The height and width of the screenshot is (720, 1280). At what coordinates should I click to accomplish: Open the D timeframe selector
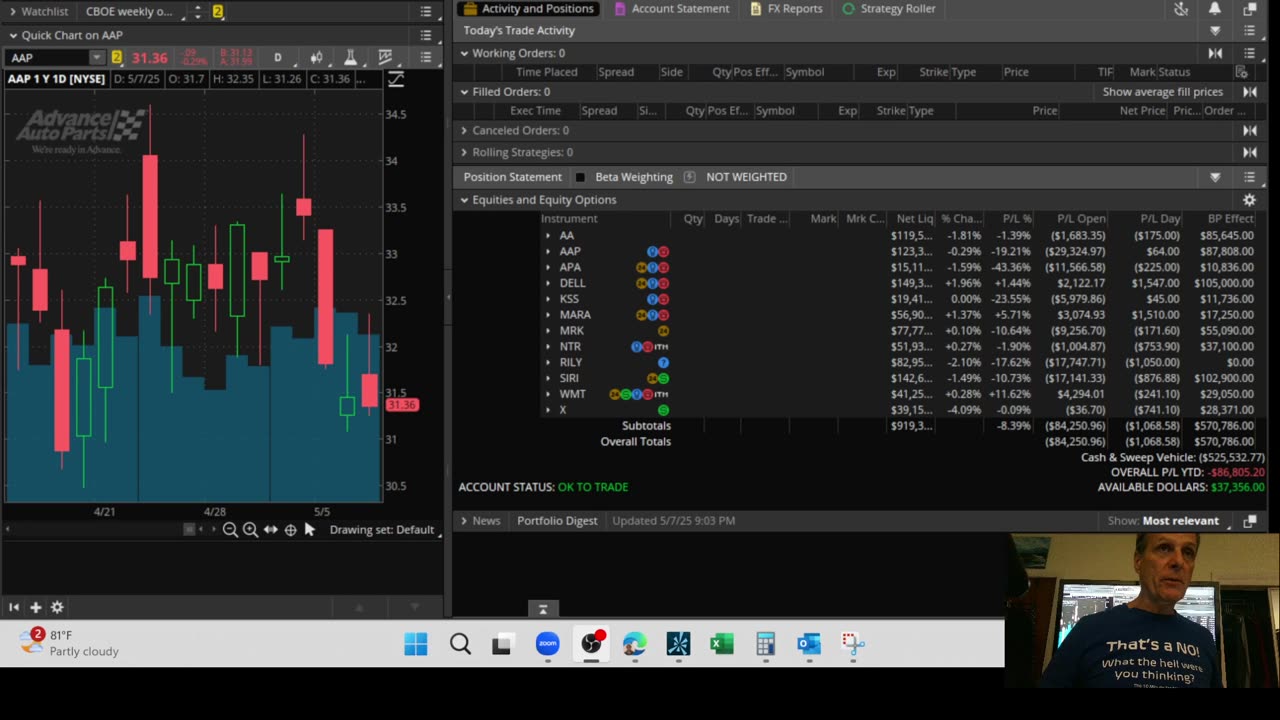pyautogui.click(x=278, y=58)
